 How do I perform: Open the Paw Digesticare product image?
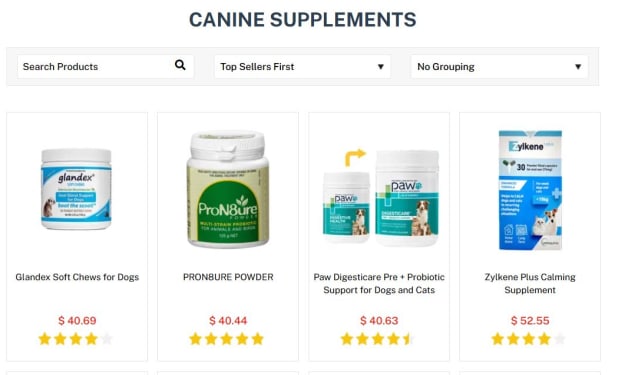tap(379, 197)
